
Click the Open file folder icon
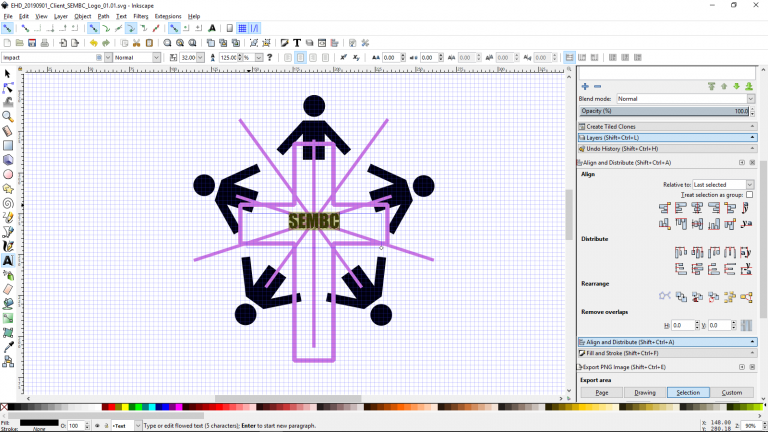[x=20, y=43]
